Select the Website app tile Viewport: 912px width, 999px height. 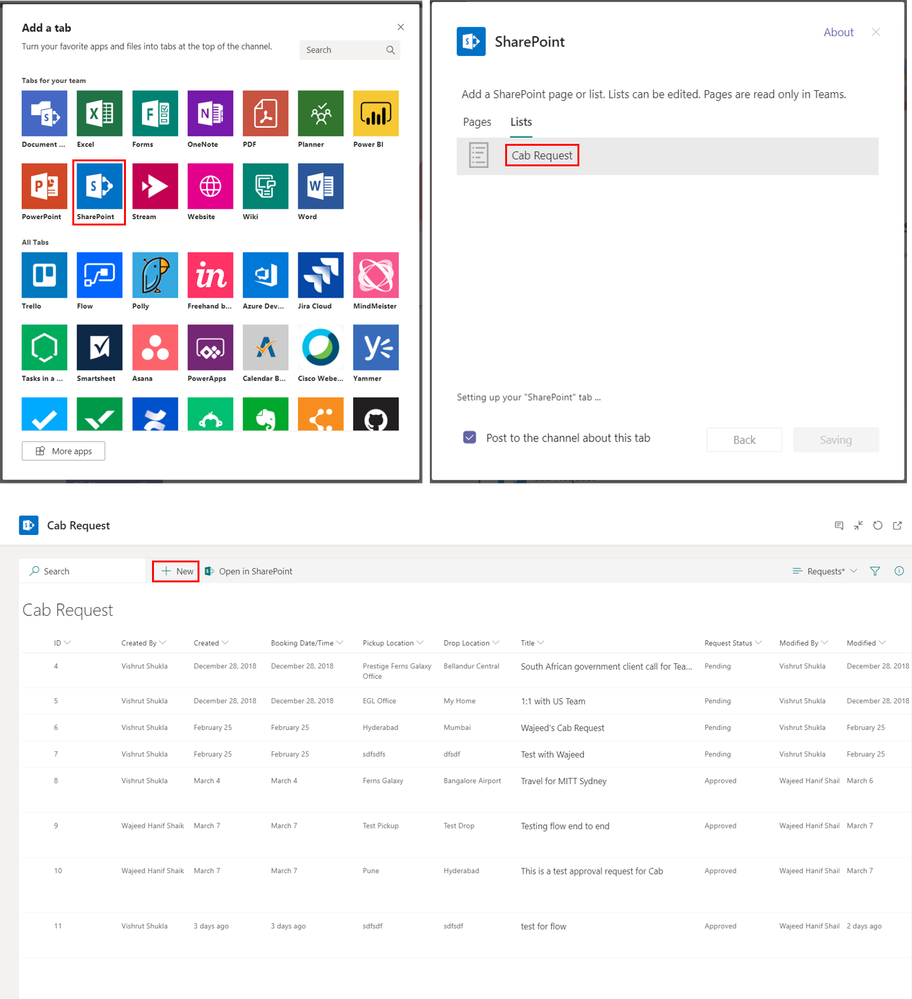point(210,186)
